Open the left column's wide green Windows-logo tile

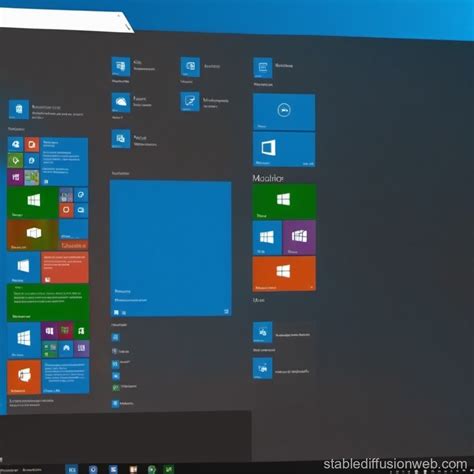33,203
